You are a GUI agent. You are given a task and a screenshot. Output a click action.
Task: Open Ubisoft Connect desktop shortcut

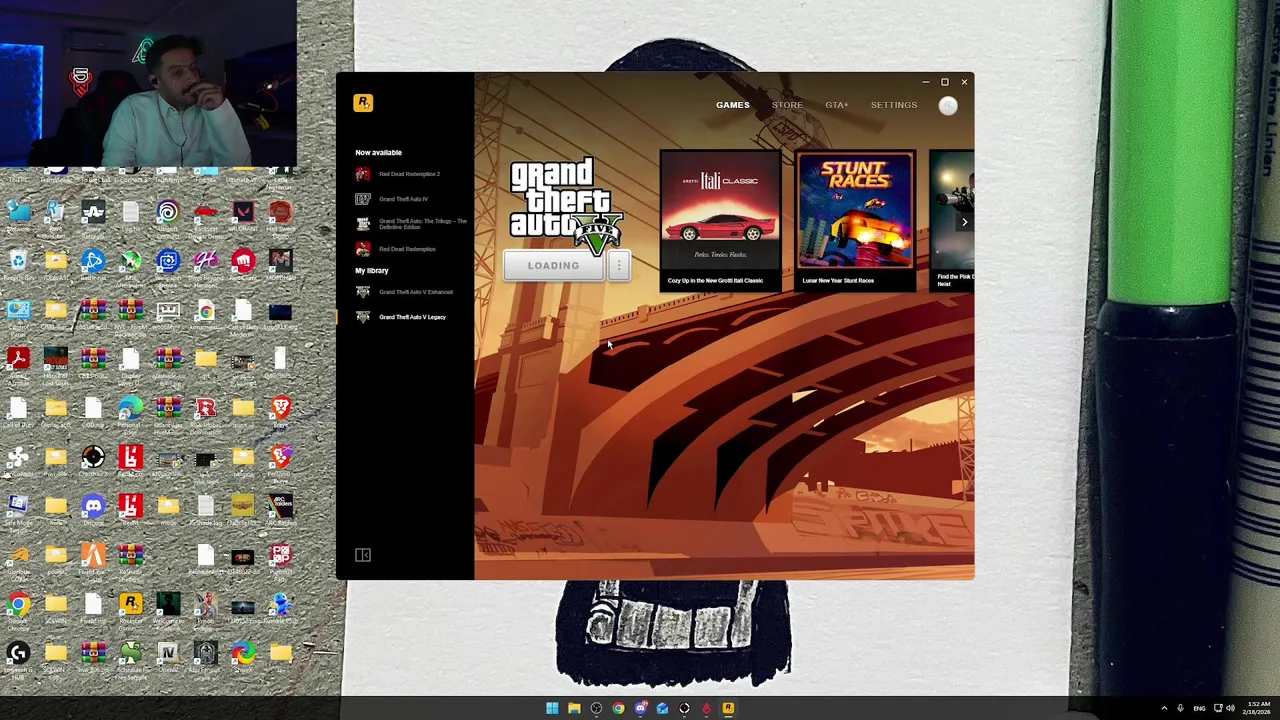tap(169, 215)
